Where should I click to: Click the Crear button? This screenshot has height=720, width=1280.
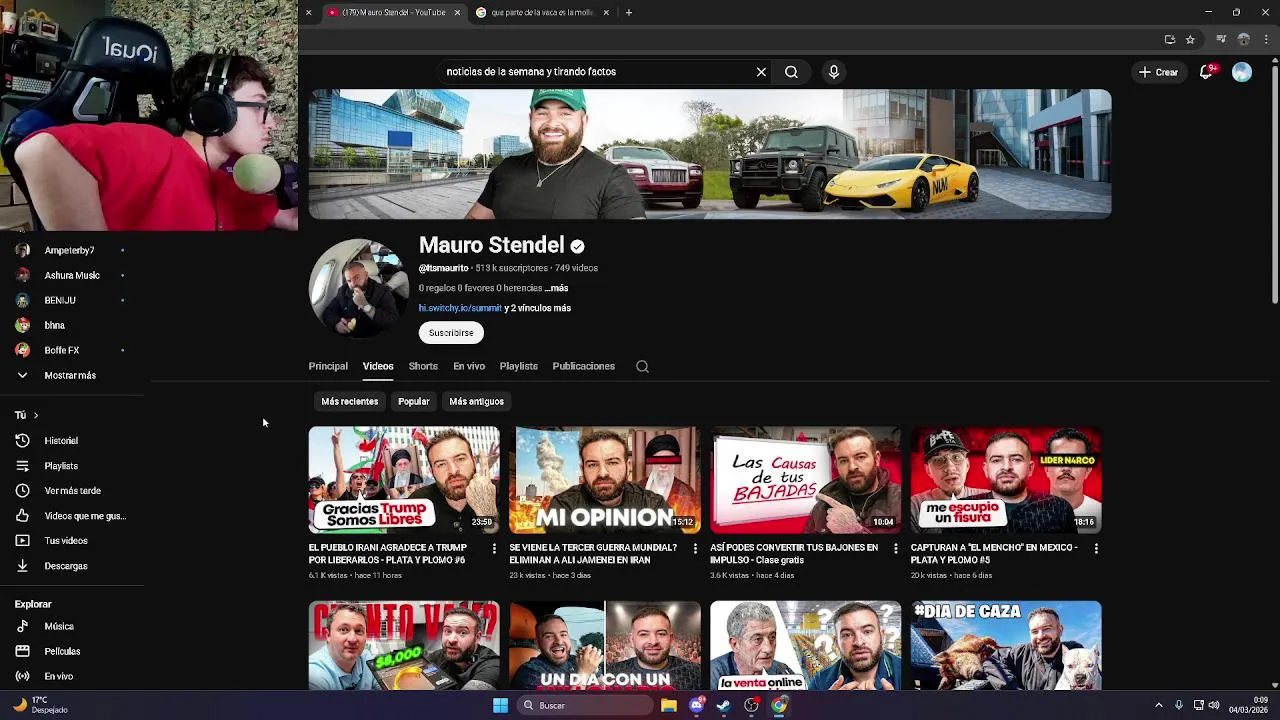1159,72
